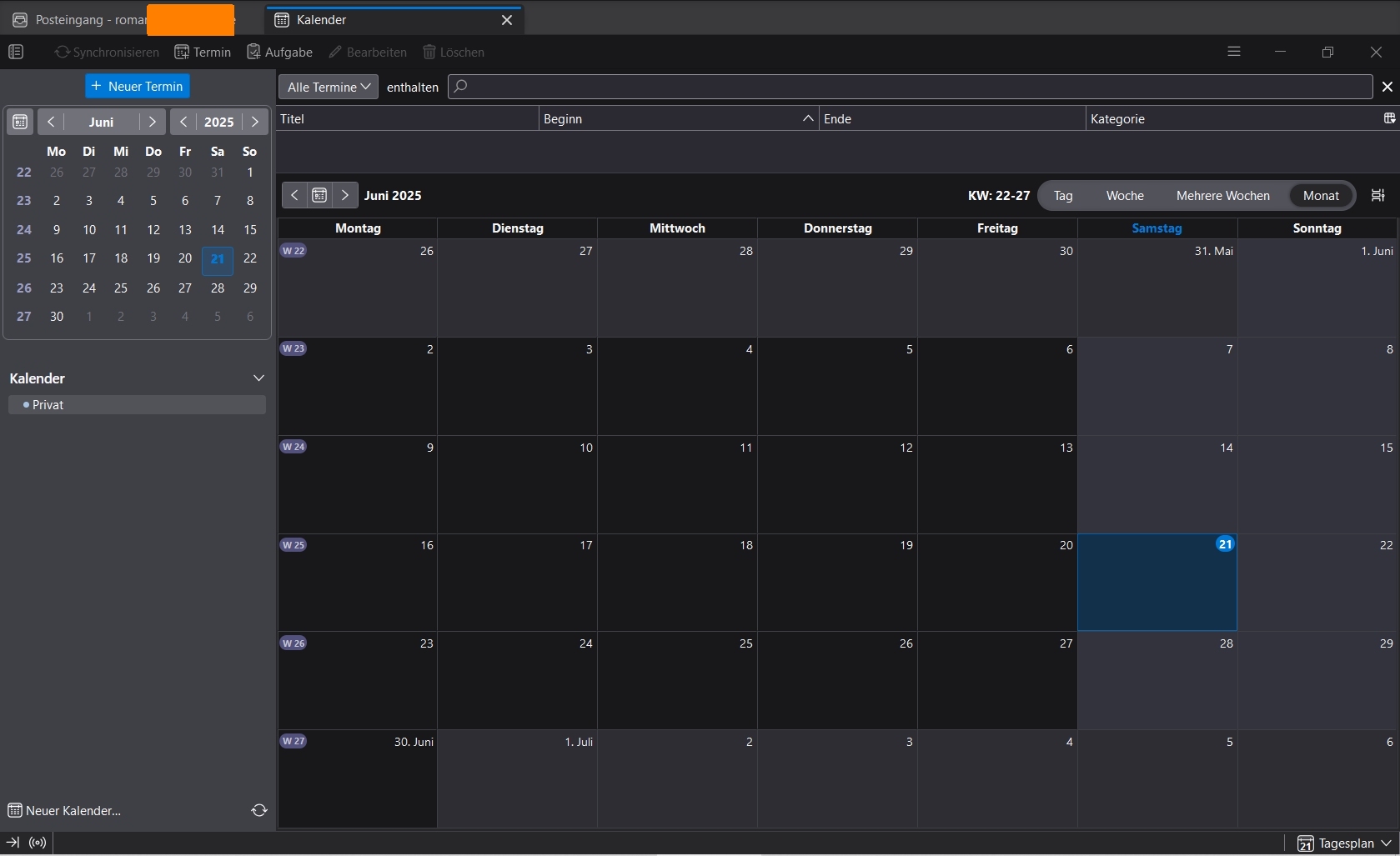The height and width of the screenshot is (856, 1400).
Task: Click the go-to-today icon in mini calendar
Action: pos(20,122)
